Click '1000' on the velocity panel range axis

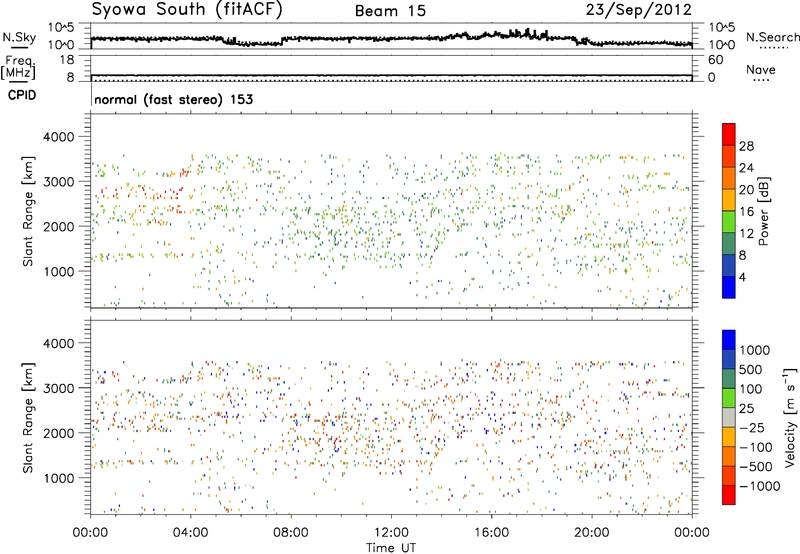[58, 478]
